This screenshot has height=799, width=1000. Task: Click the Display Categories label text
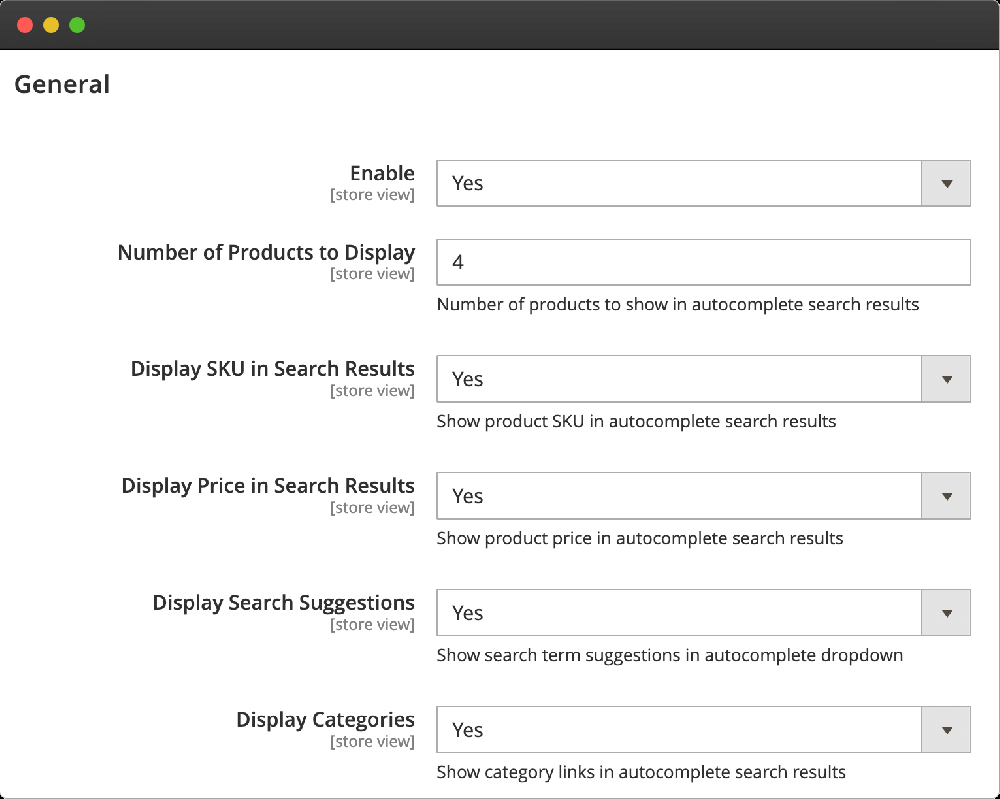click(325, 720)
